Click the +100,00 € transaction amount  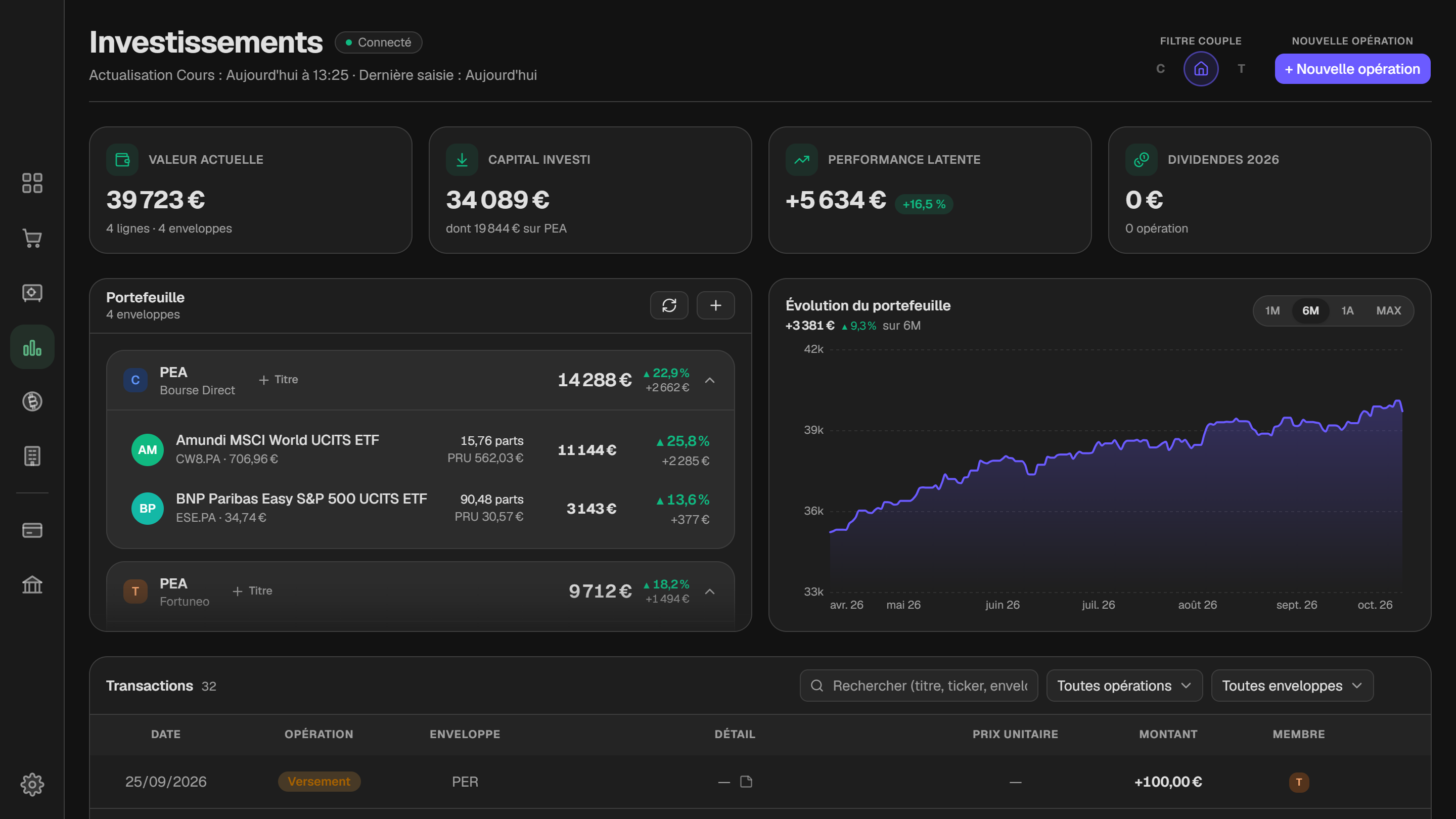click(x=1168, y=782)
